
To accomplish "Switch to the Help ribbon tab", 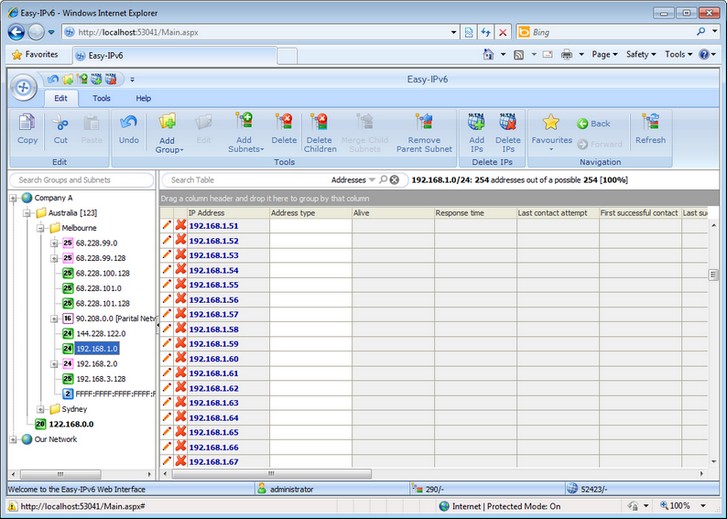I will (x=143, y=98).
